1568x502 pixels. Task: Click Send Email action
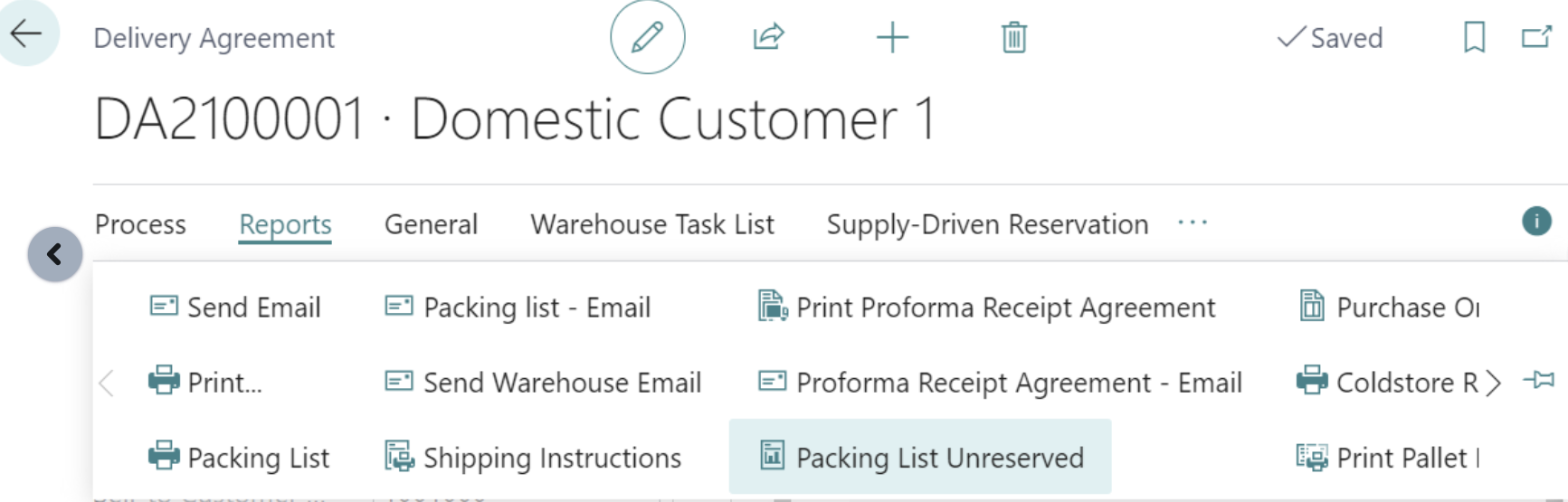[x=235, y=308]
